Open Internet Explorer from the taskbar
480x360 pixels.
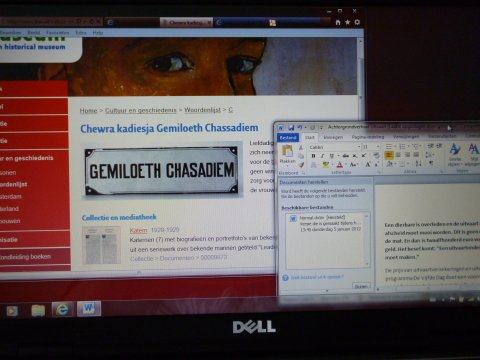(x=62, y=310)
